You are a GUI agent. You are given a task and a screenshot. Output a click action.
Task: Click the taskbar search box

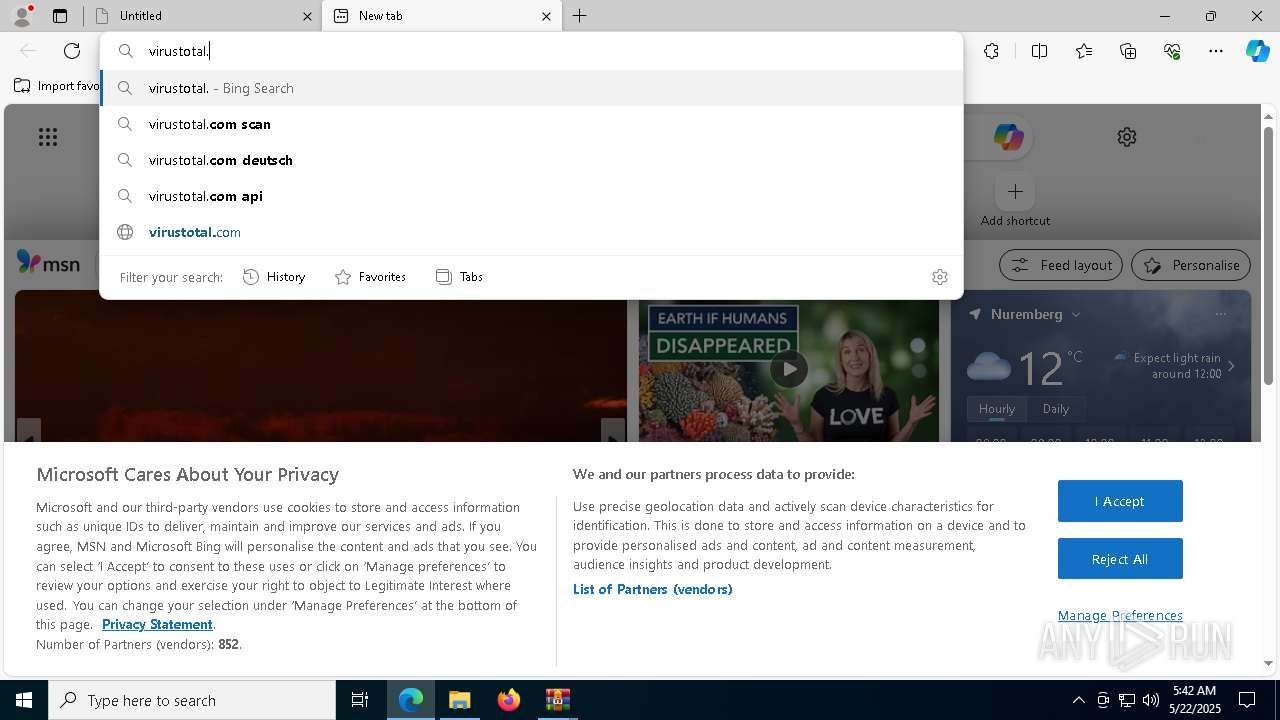click(192, 700)
